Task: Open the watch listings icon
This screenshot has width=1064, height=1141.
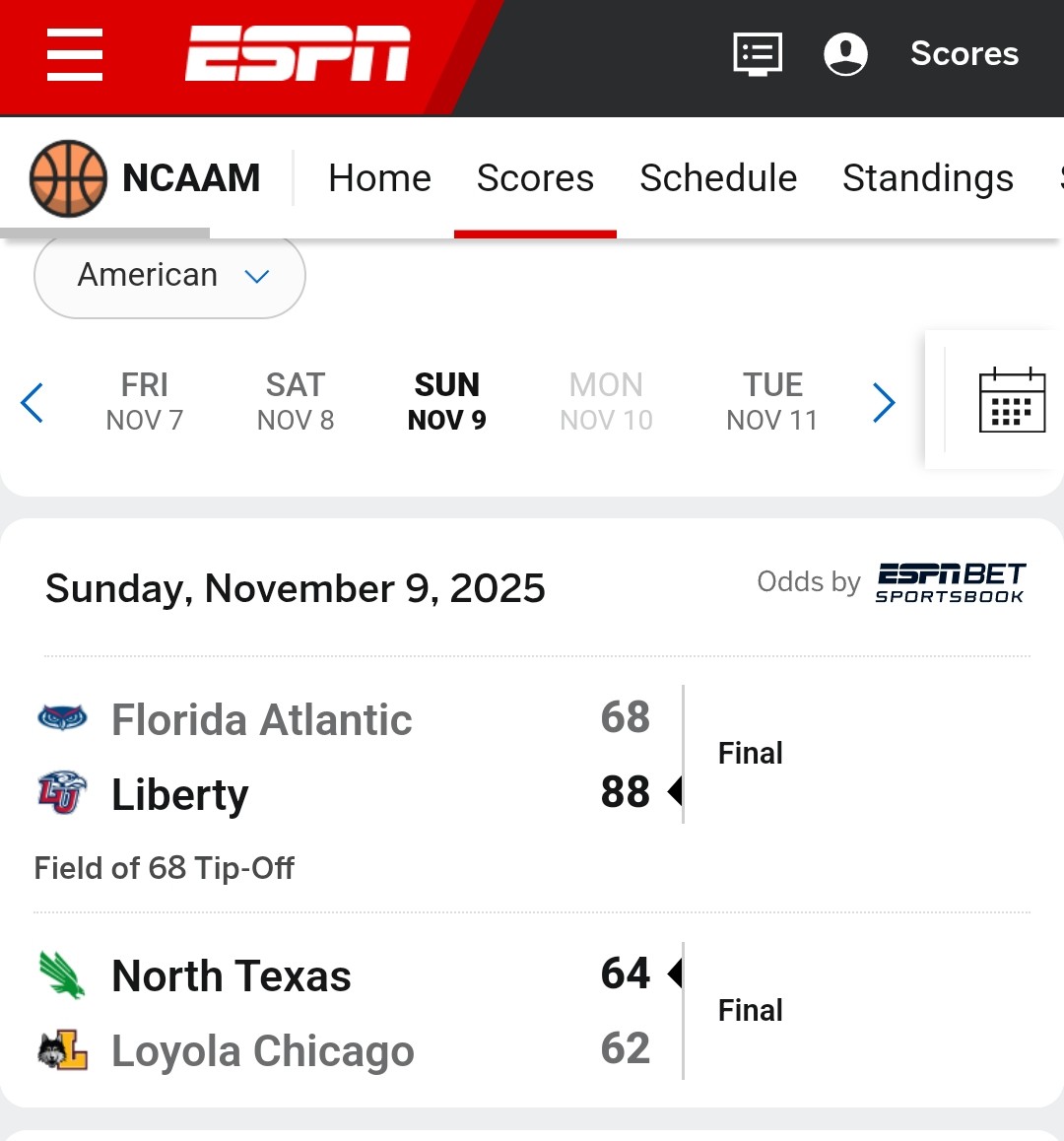Action: 758,54
